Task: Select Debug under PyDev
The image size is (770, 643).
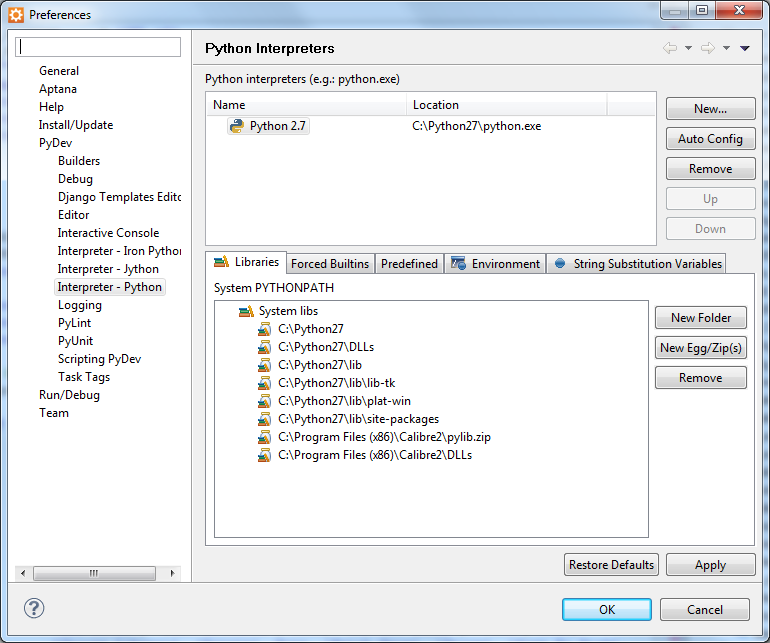Action: point(76,179)
